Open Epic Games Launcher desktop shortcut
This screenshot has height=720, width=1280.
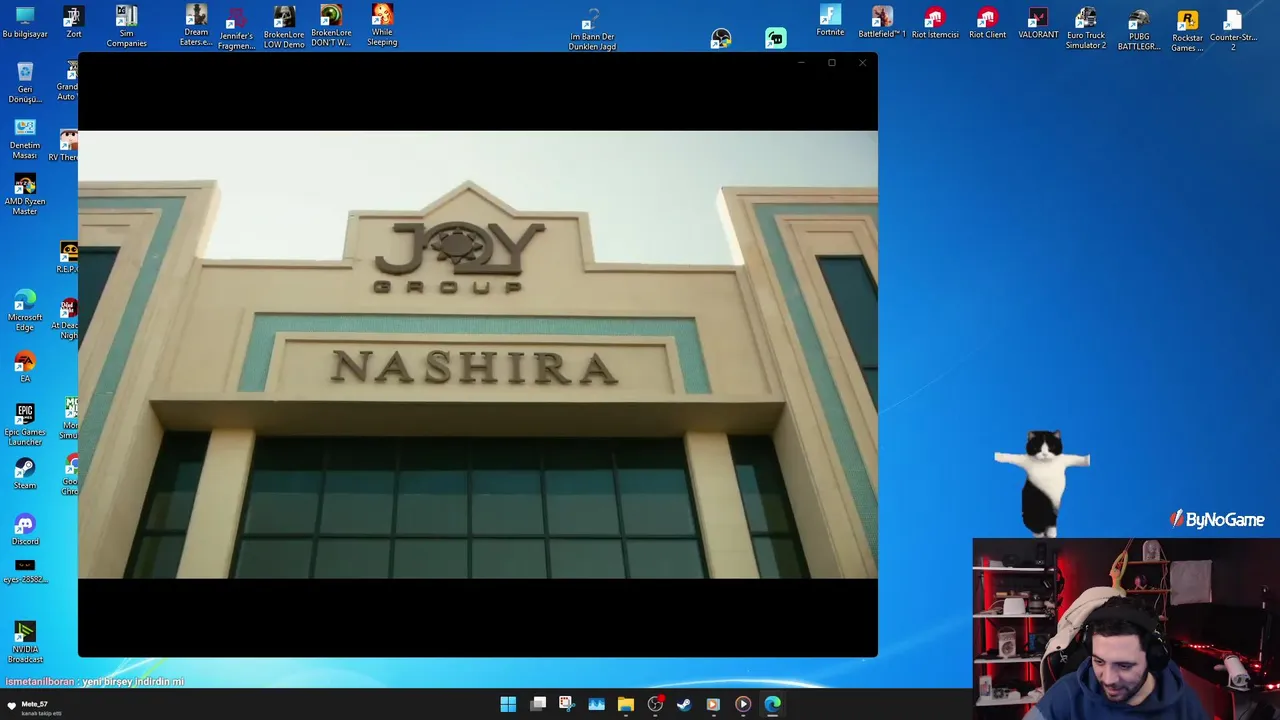(x=25, y=424)
